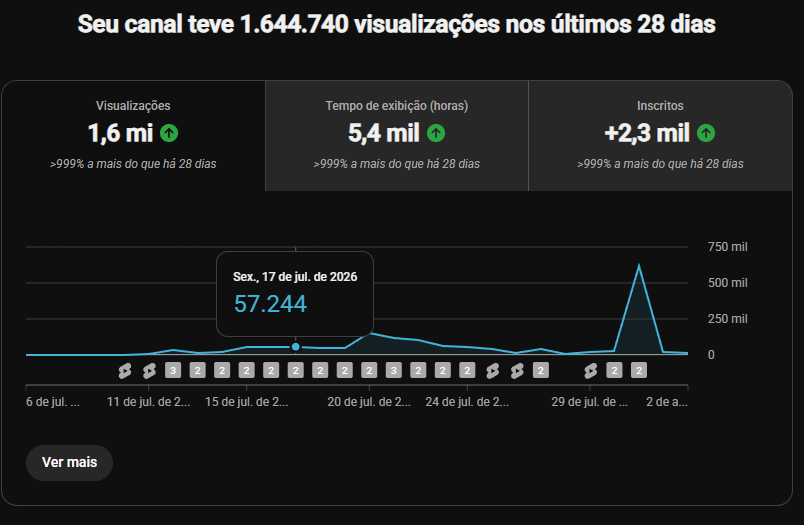Click the tallest peak on the views chart

coord(638,265)
